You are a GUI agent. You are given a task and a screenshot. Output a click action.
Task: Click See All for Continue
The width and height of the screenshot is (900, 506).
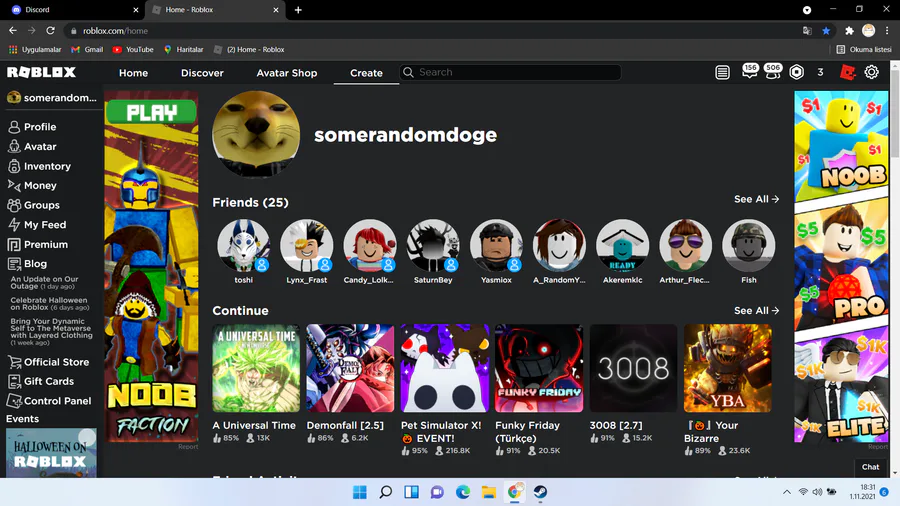click(756, 310)
